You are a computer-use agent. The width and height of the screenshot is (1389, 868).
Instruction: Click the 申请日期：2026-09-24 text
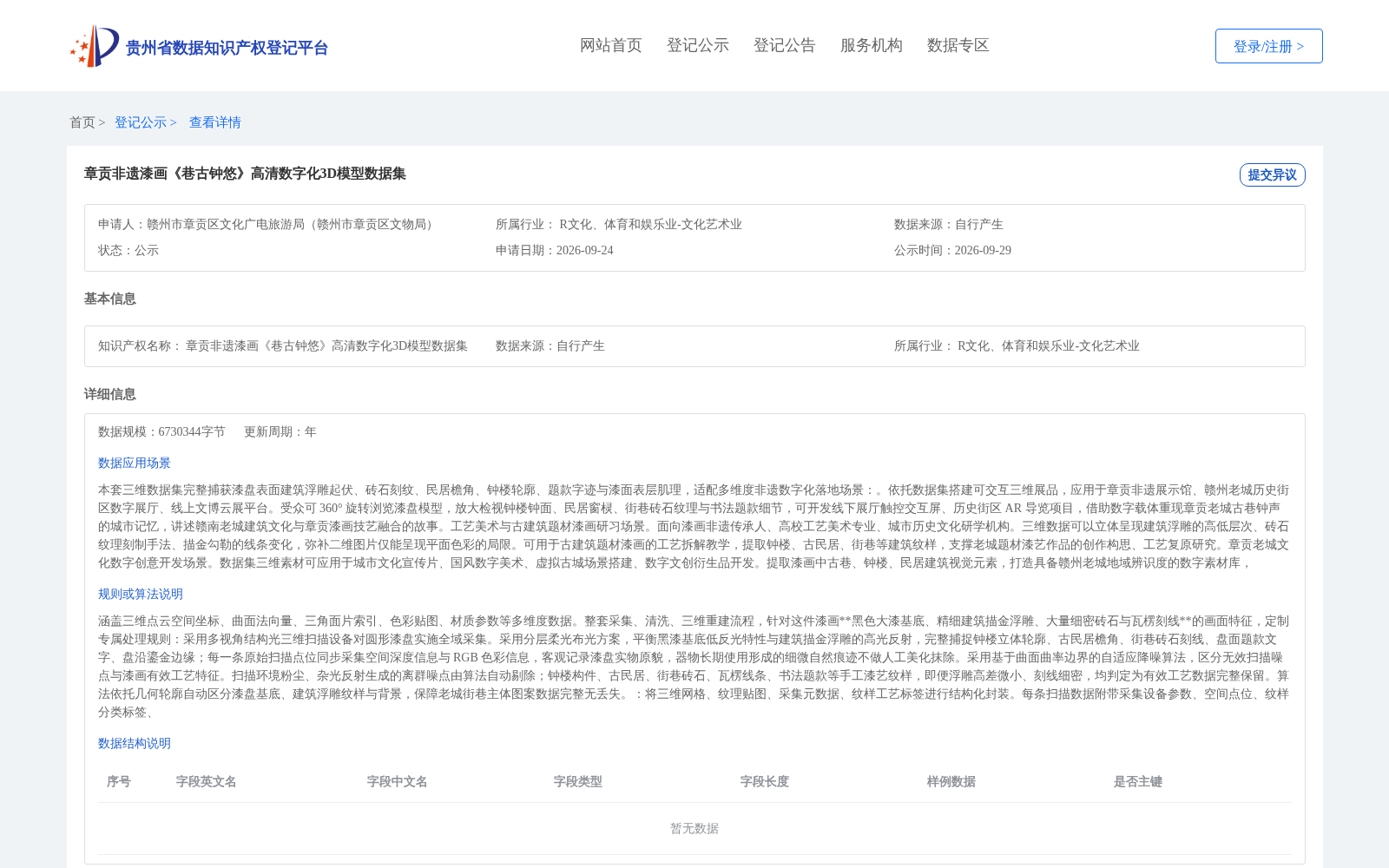point(555,250)
